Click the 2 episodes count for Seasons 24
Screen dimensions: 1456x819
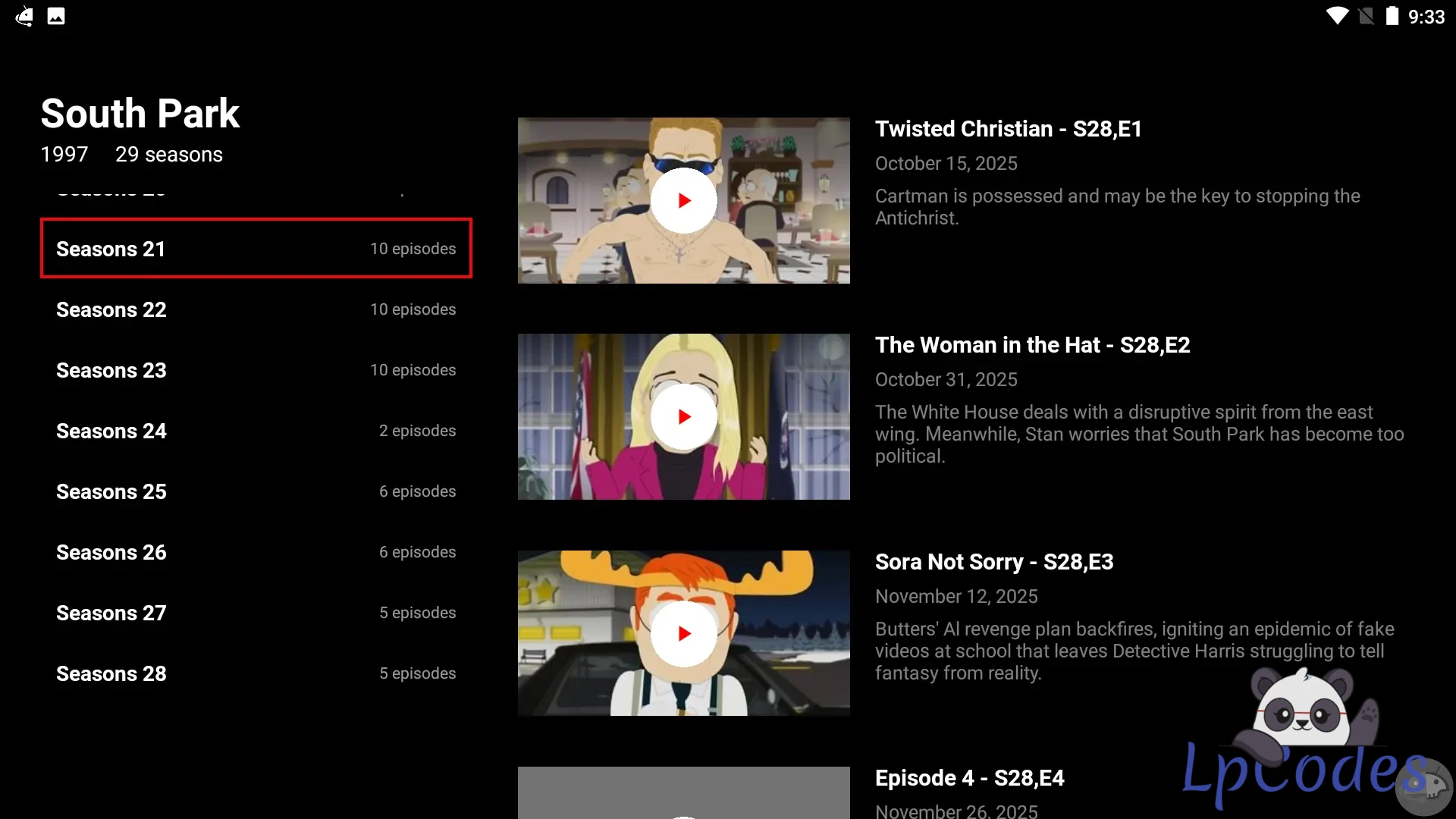pyautogui.click(x=418, y=431)
